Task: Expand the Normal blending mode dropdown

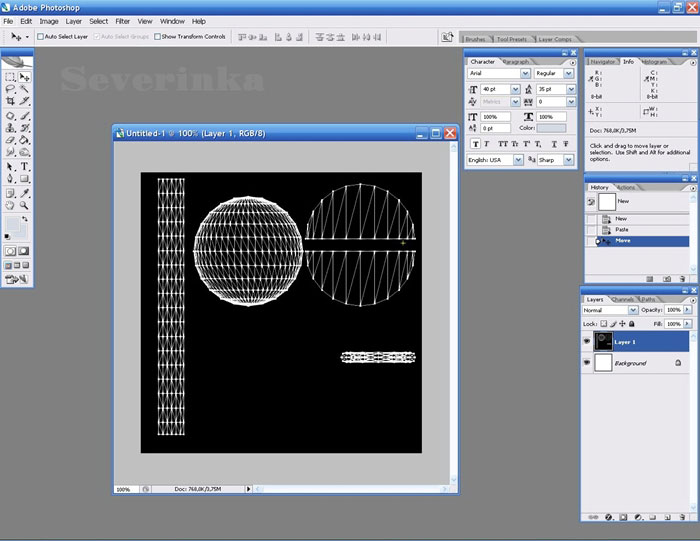Action: pos(634,310)
